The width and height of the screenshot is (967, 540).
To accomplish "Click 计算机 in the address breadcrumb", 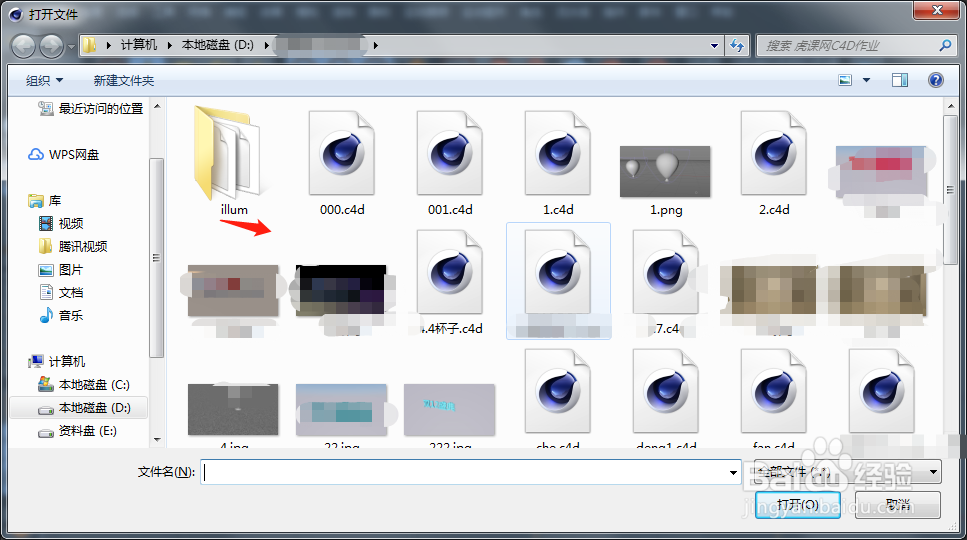I will (139, 45).
